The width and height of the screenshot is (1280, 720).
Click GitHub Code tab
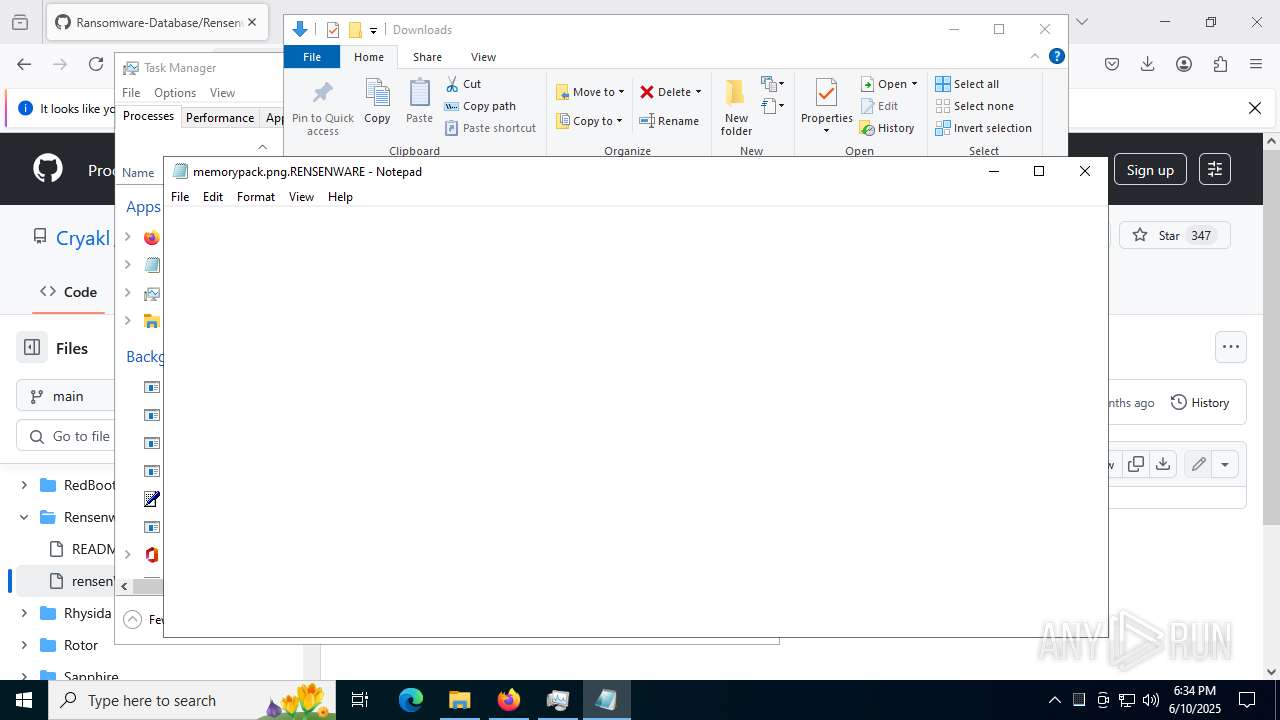coord(68,292)
